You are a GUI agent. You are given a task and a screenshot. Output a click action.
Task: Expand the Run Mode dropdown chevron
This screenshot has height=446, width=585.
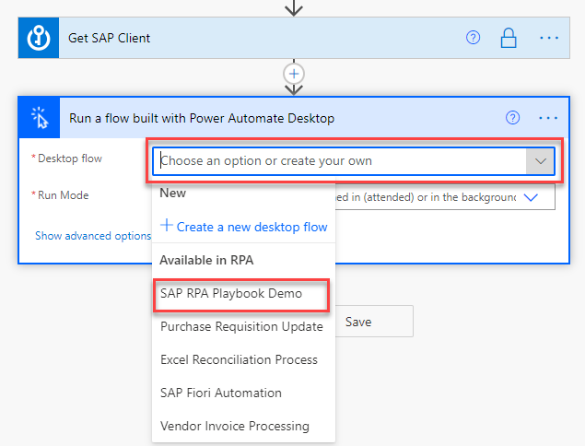[531, 197]
